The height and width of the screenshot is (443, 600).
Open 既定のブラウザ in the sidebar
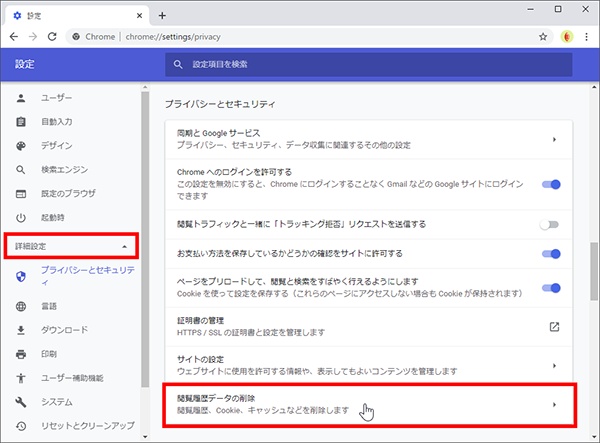tap(68, 194)
